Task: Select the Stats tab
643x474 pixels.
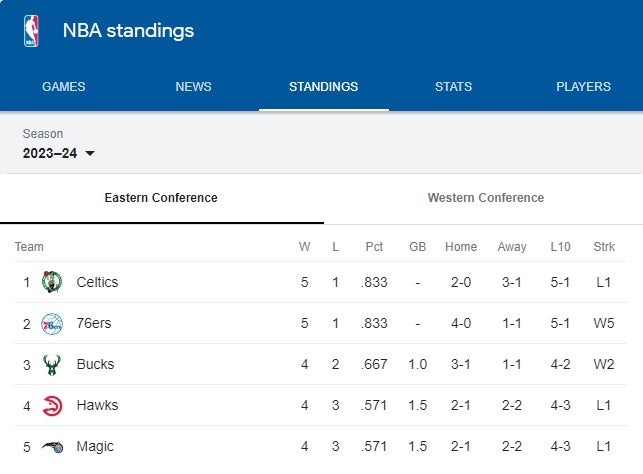Action: [x=453, y=87]
